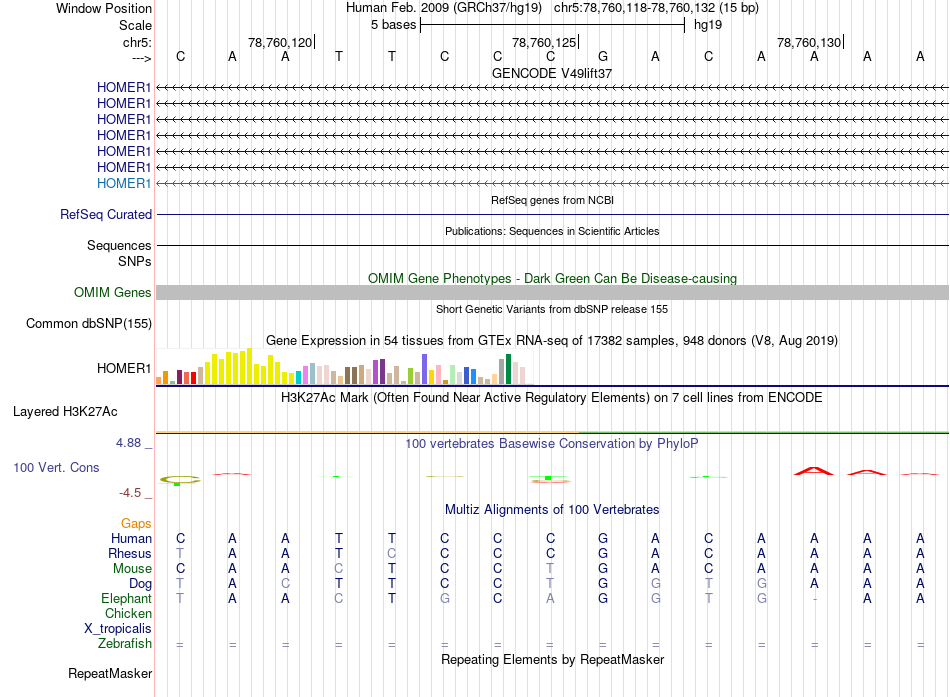Click the H3K27Ac Mark track title
Image resolution: width=950 pixels, height=697 pixels.
pos(552,398)
